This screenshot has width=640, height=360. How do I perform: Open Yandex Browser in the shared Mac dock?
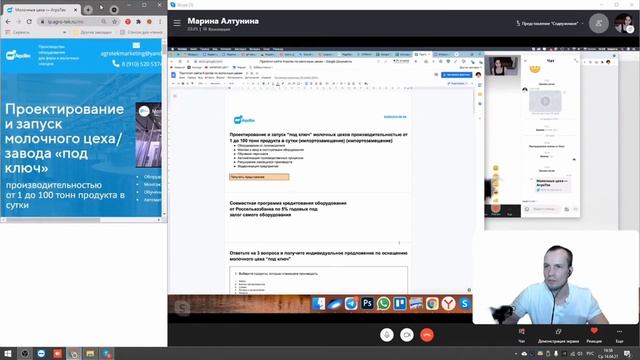point(449,304)
